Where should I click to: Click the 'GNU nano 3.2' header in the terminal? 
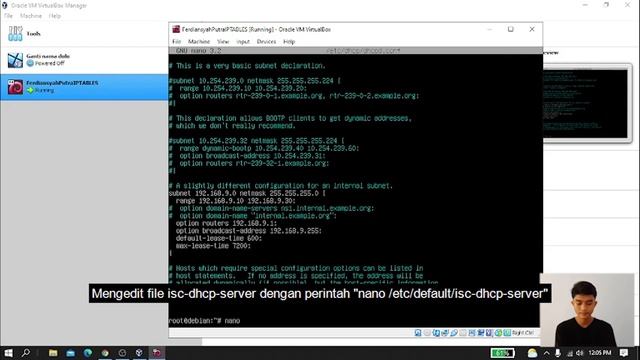[198, 51]
